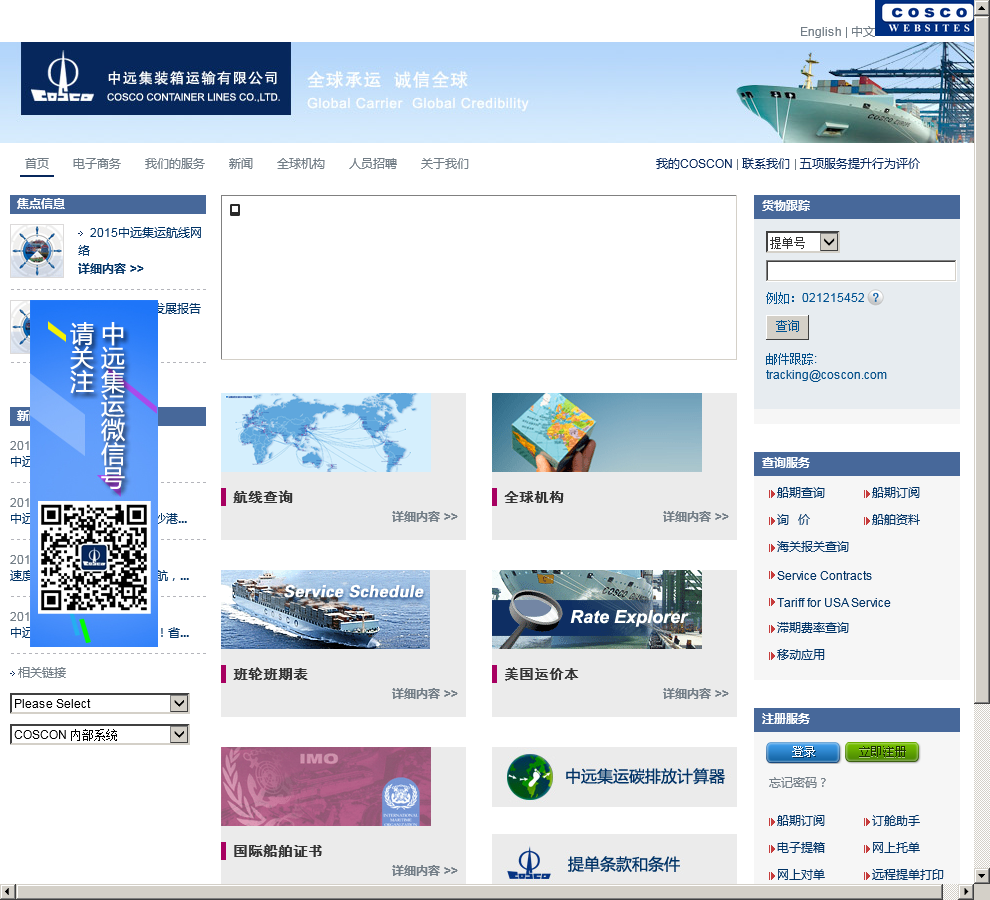
Task: Open the COSCON 内部系统 dropdown
Action: click(100, 734)
